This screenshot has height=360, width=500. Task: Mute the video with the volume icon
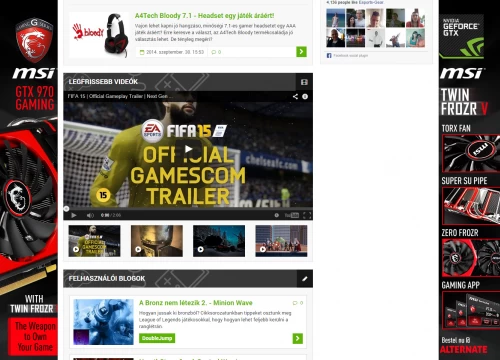(x=90, y=215)
